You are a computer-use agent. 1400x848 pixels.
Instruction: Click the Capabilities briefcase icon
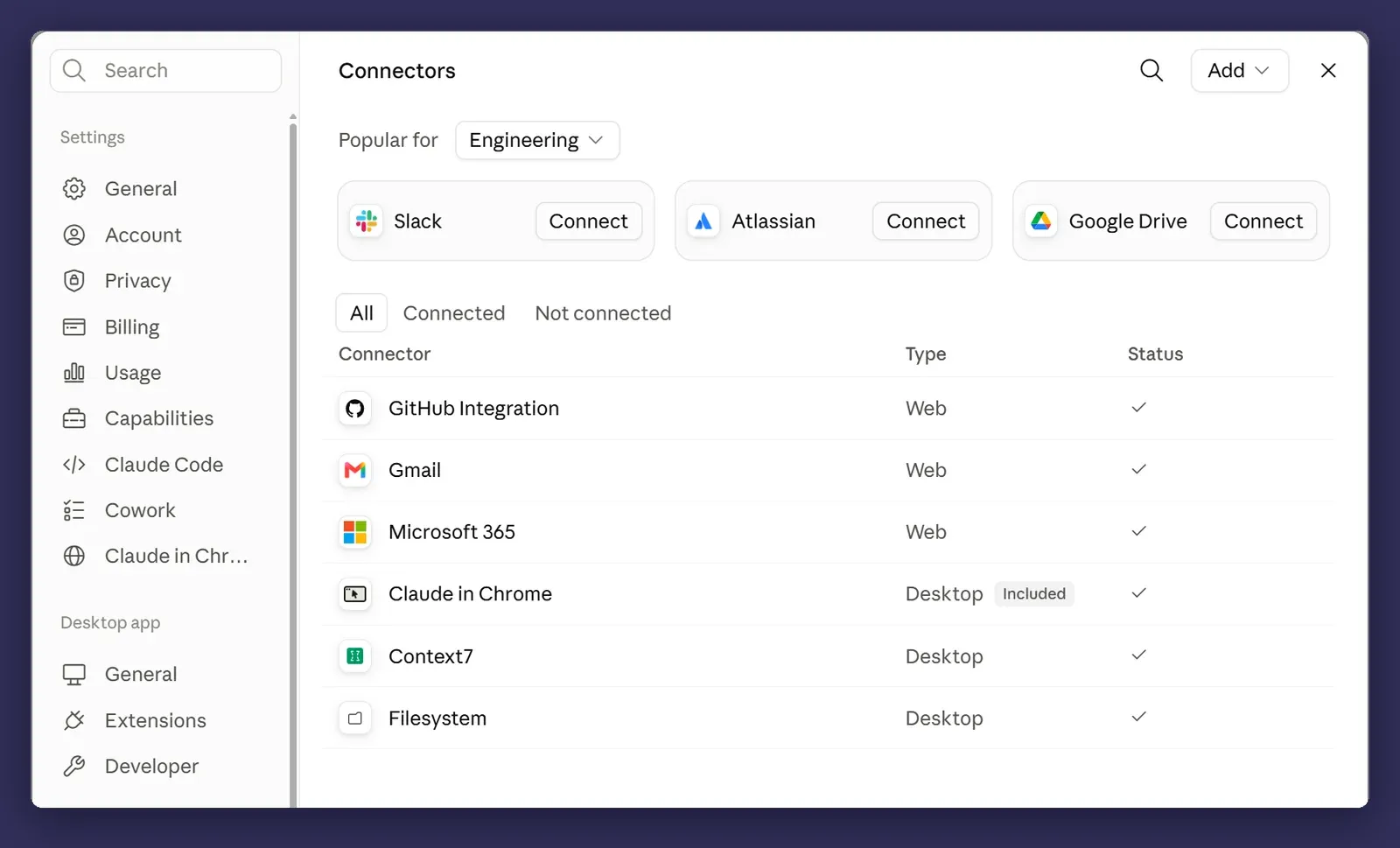tap(74, 418)
